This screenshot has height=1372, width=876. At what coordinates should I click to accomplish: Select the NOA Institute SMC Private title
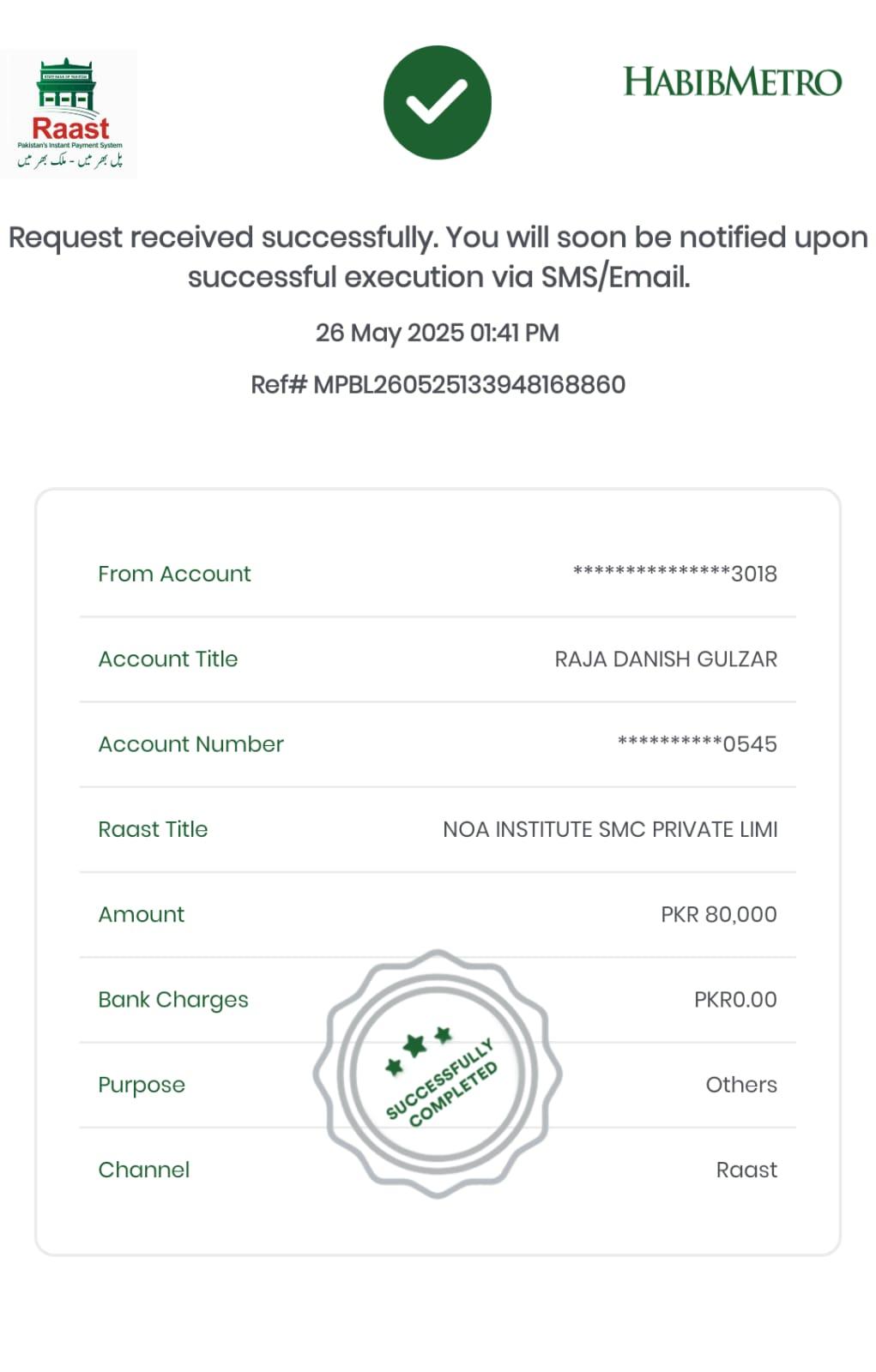(x=610, y=829)
